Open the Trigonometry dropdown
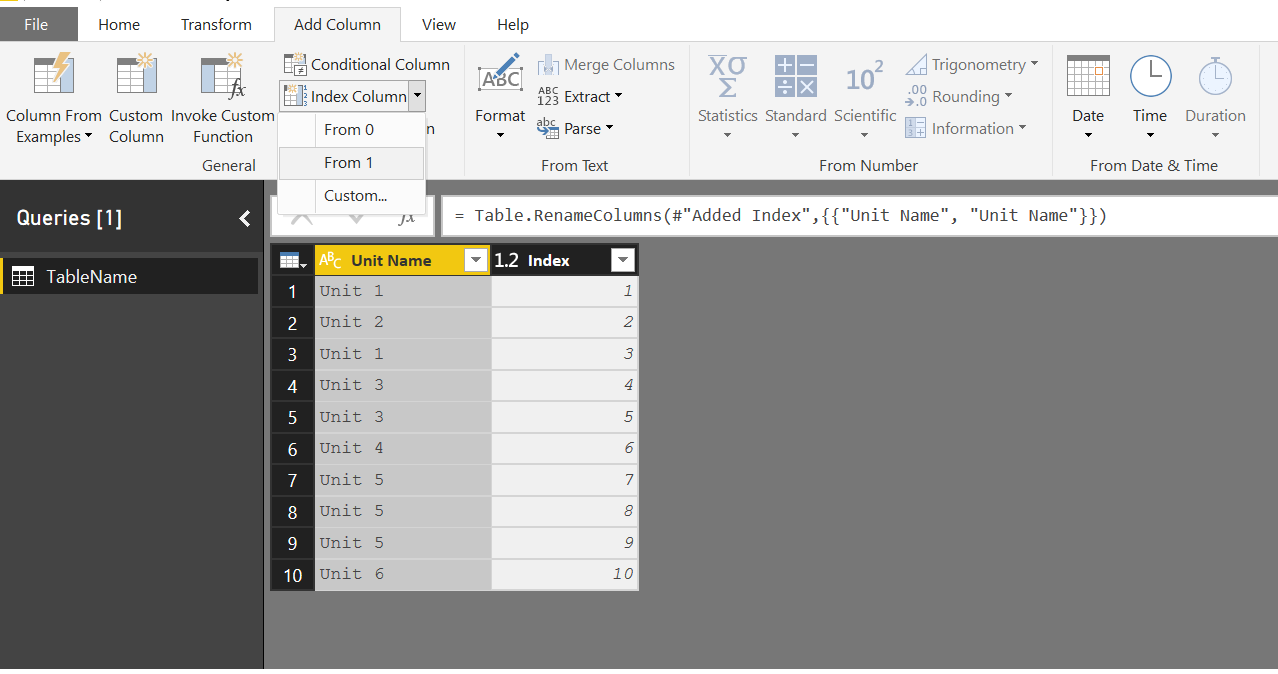1278x674 pixels. pos(972,64)
